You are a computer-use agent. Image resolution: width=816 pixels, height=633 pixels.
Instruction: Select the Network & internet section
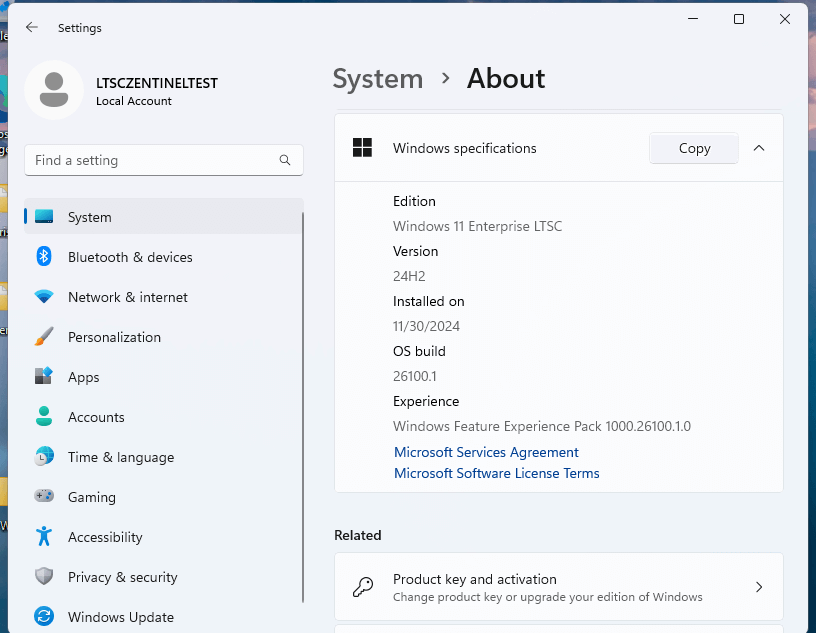(128, 297)
